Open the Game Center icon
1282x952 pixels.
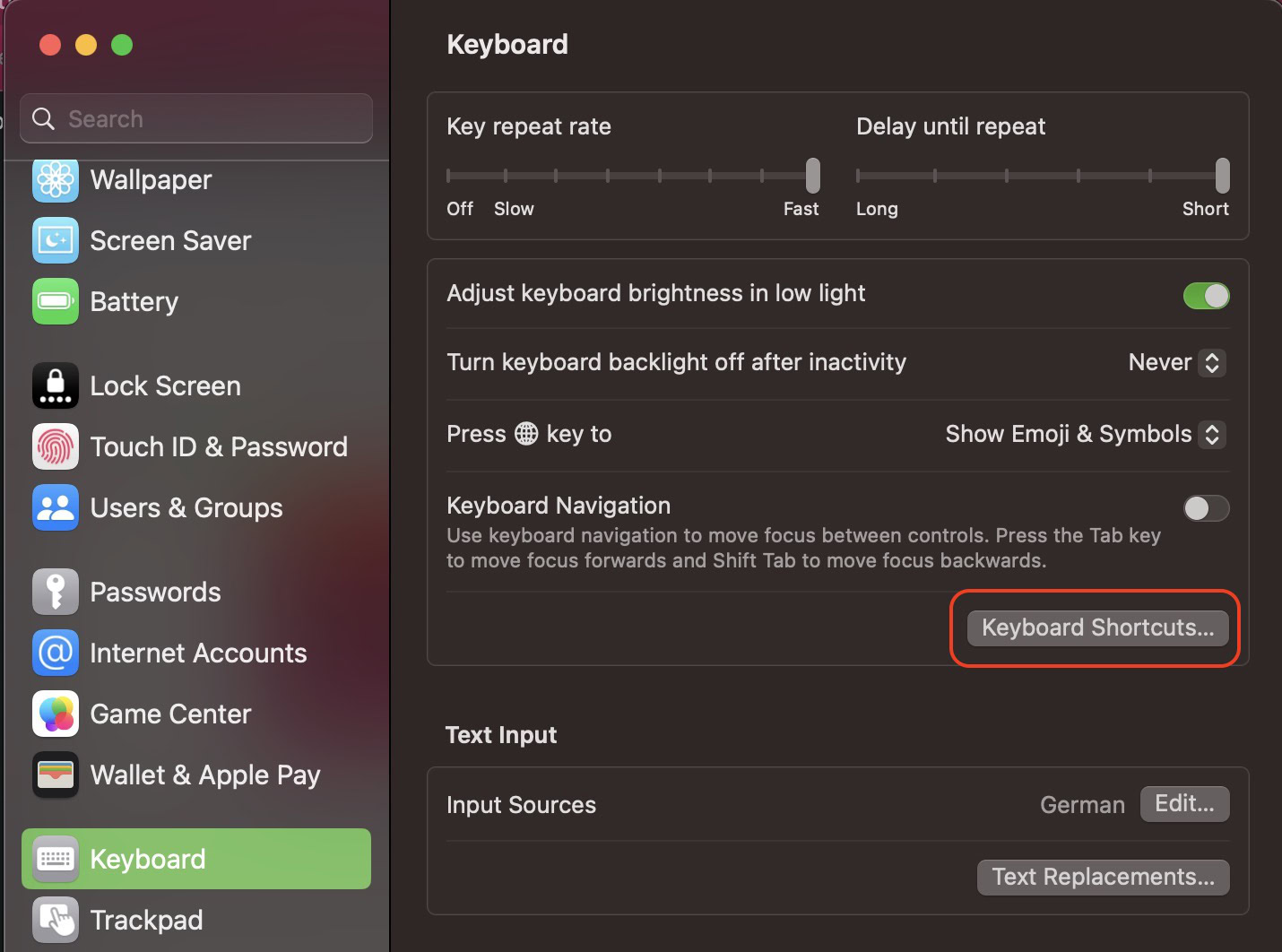(56, 714)
